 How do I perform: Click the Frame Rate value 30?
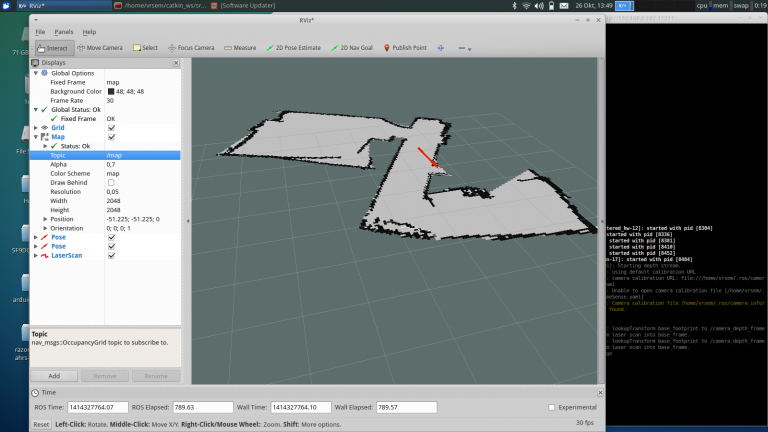click(x=110, y=100)
